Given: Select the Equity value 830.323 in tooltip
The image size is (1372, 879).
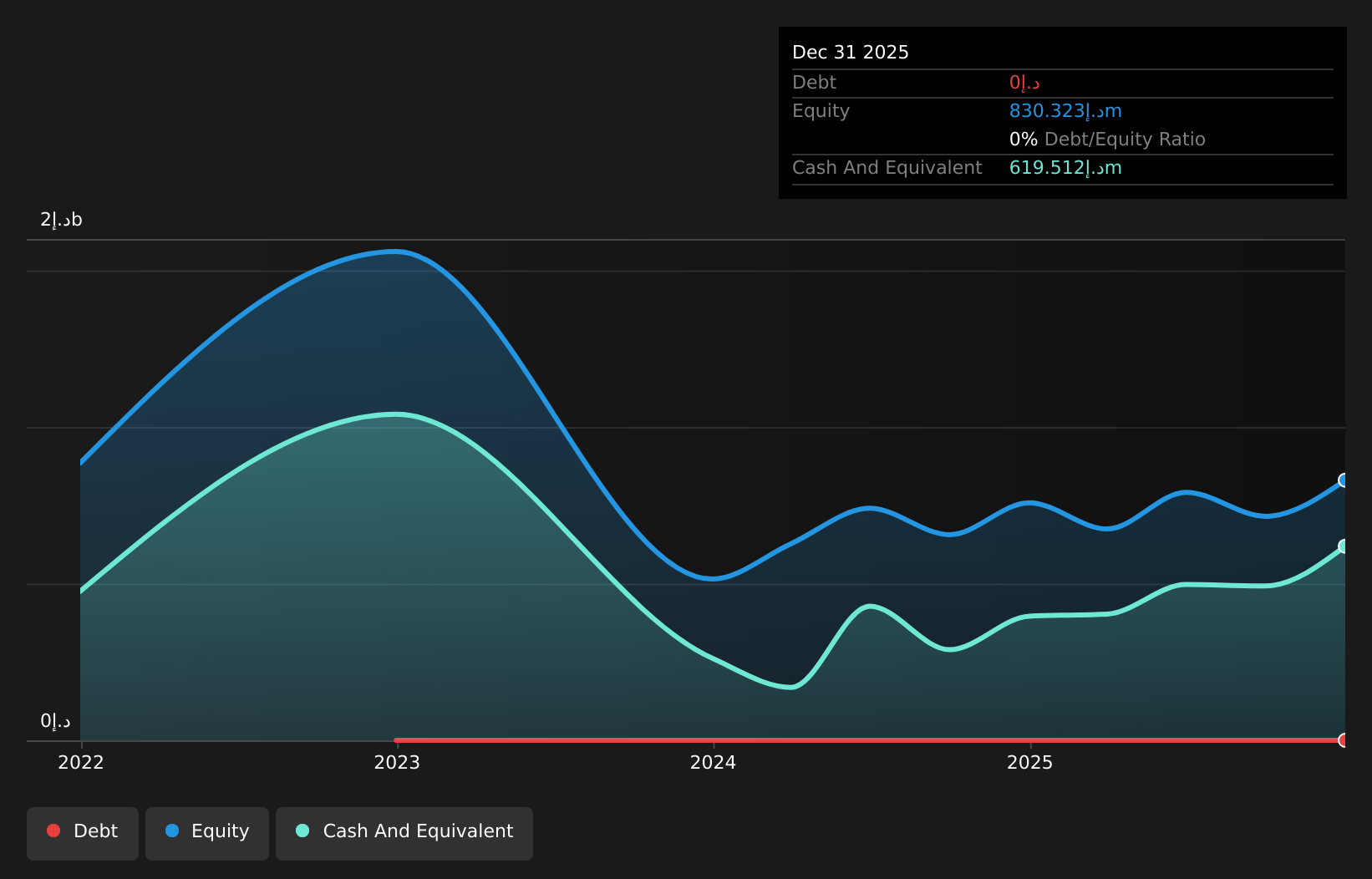Looking at the screenshot, I should point(1065,111).
